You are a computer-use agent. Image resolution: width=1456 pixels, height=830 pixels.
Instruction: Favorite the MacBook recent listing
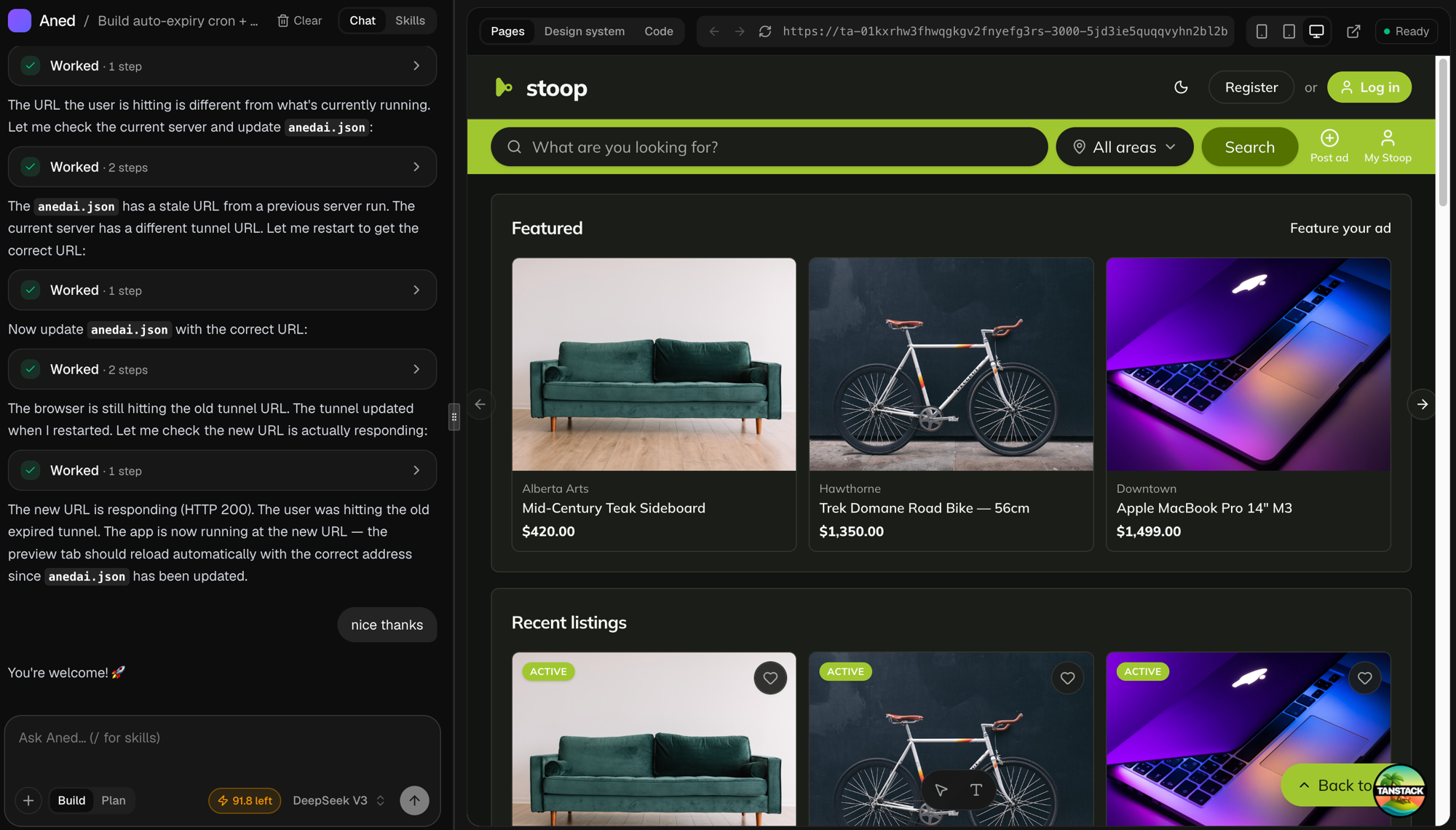1364,678
